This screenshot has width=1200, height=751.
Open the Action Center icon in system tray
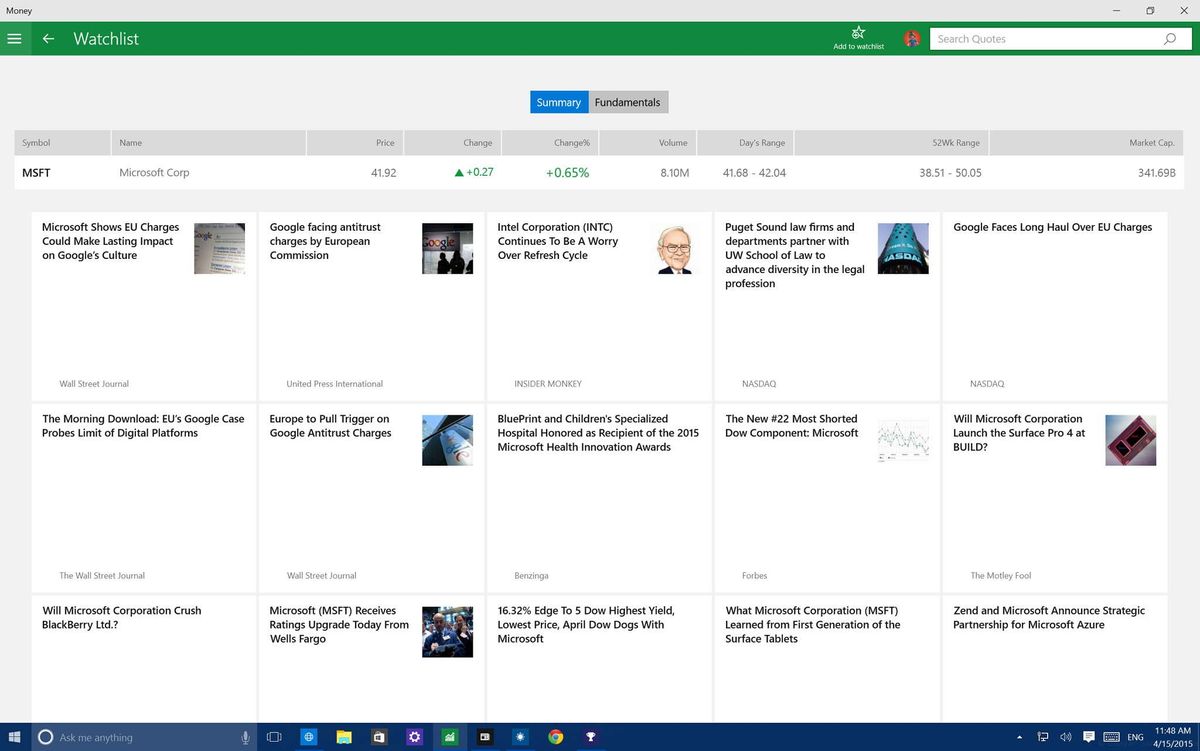1088,737
